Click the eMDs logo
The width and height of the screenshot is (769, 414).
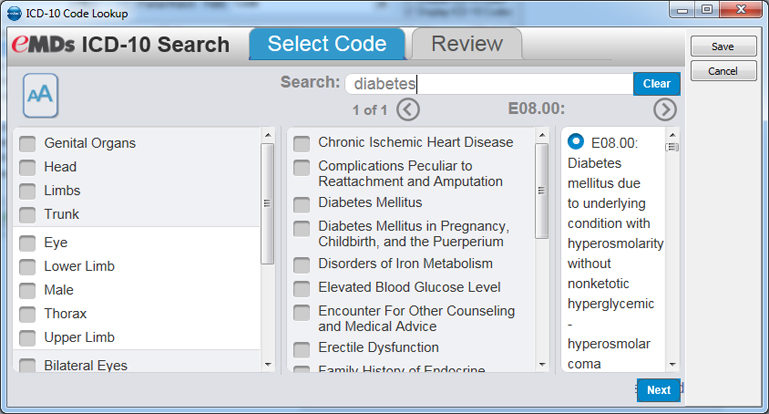(x=43, y=44)
